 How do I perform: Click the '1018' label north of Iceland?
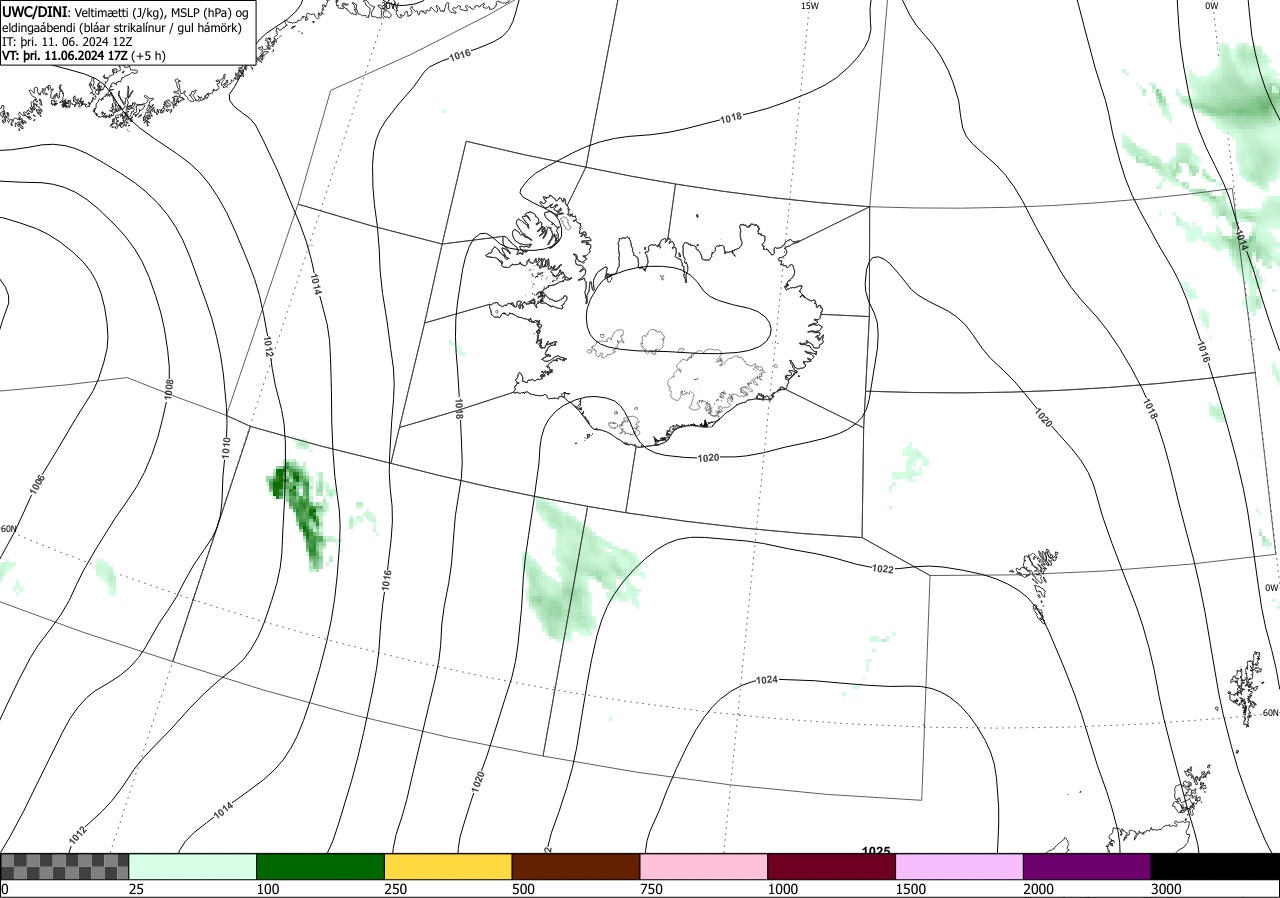pos(731,118)
